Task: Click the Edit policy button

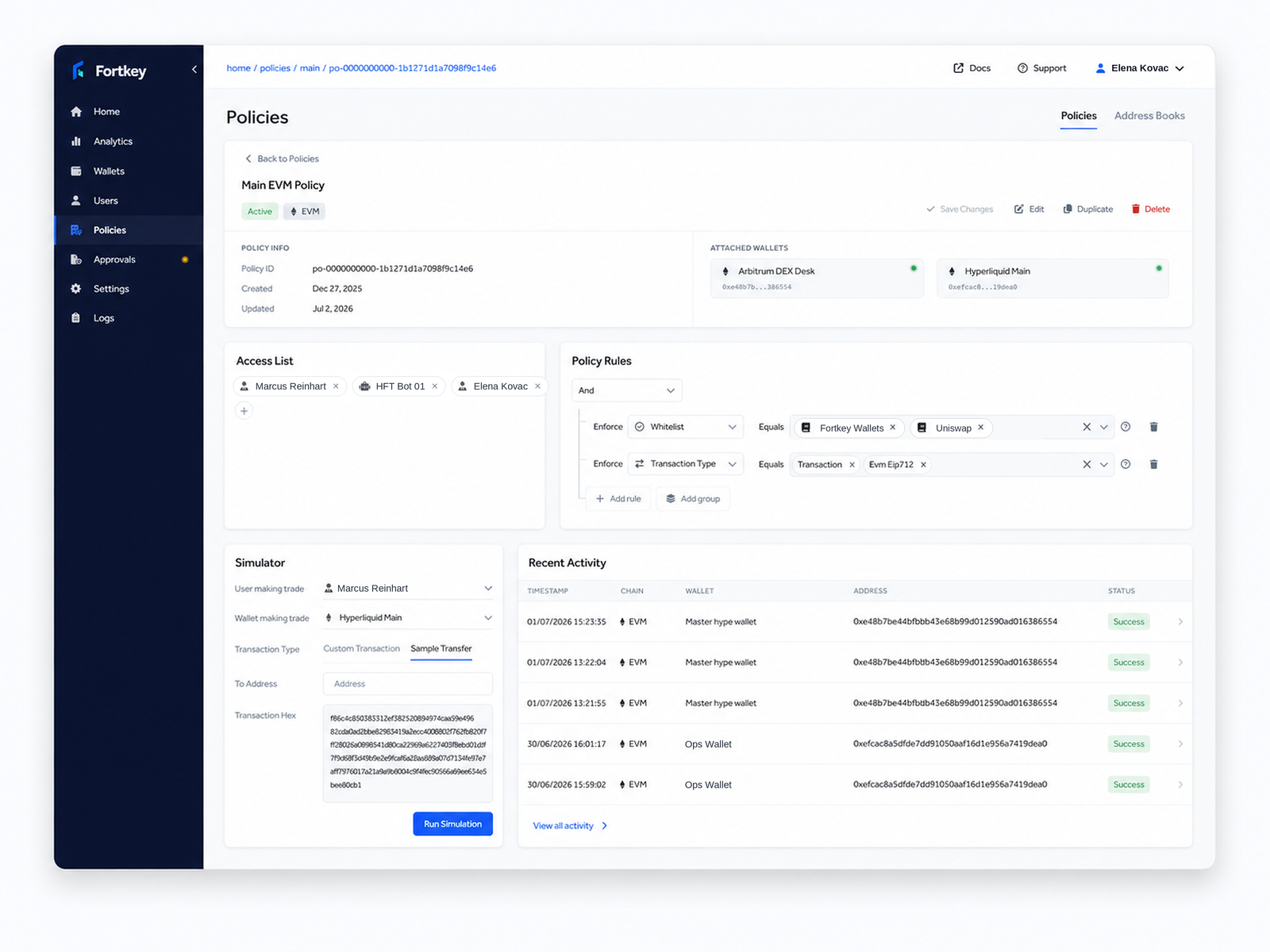Action: click(1029, 209)
